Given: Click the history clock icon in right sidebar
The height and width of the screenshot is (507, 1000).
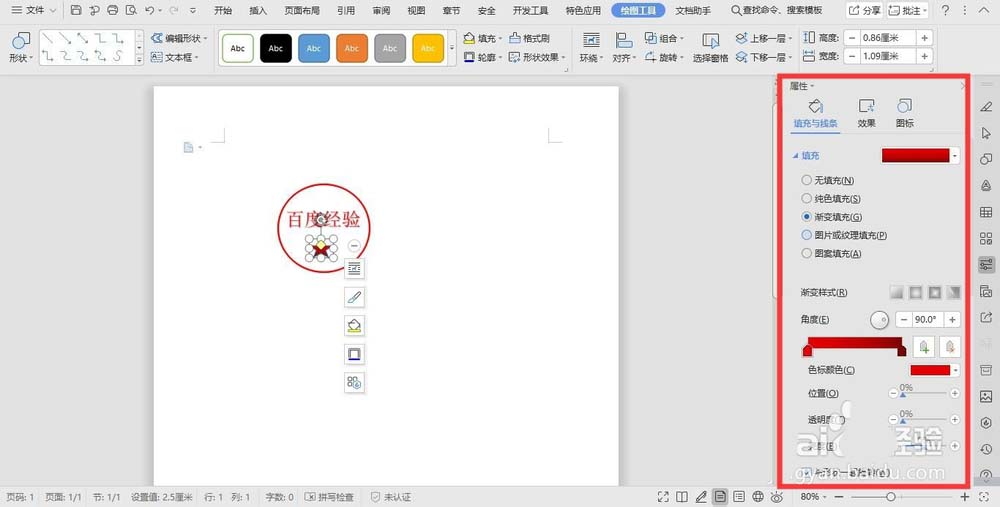Looking at the screenshot, I should pyautogui.click(x=986, y=449).
